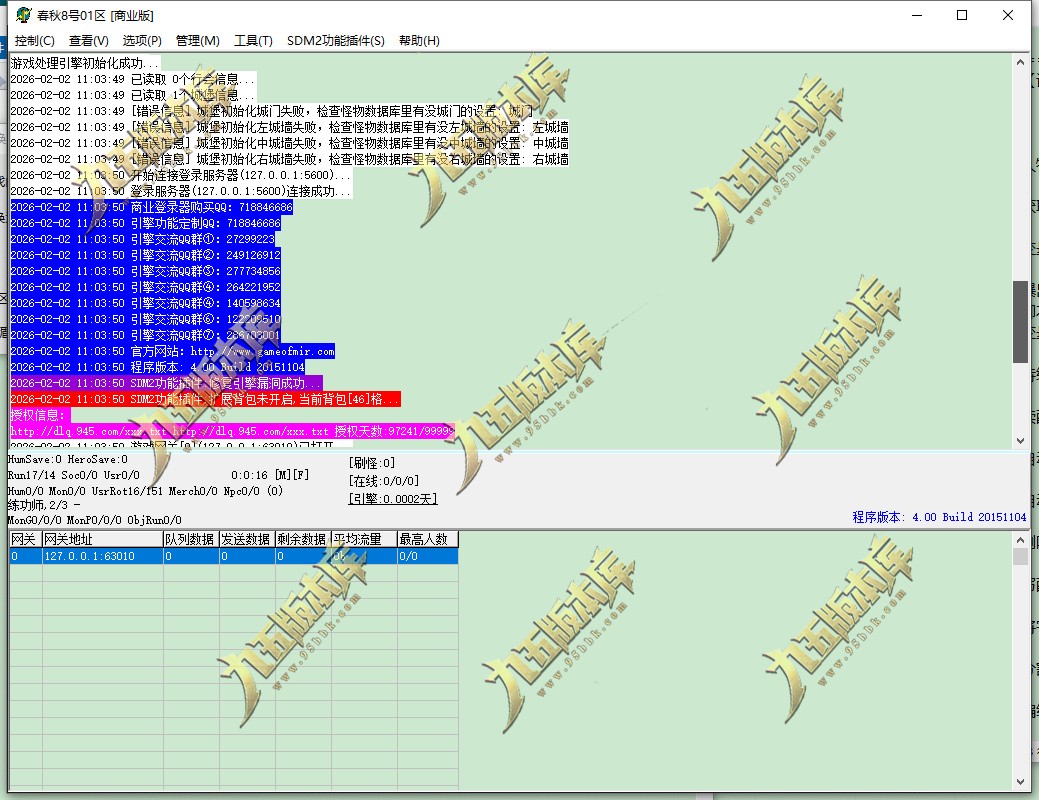Open the 查看(V) menu
Screen dimensions: 1039x800
point(88,40)
